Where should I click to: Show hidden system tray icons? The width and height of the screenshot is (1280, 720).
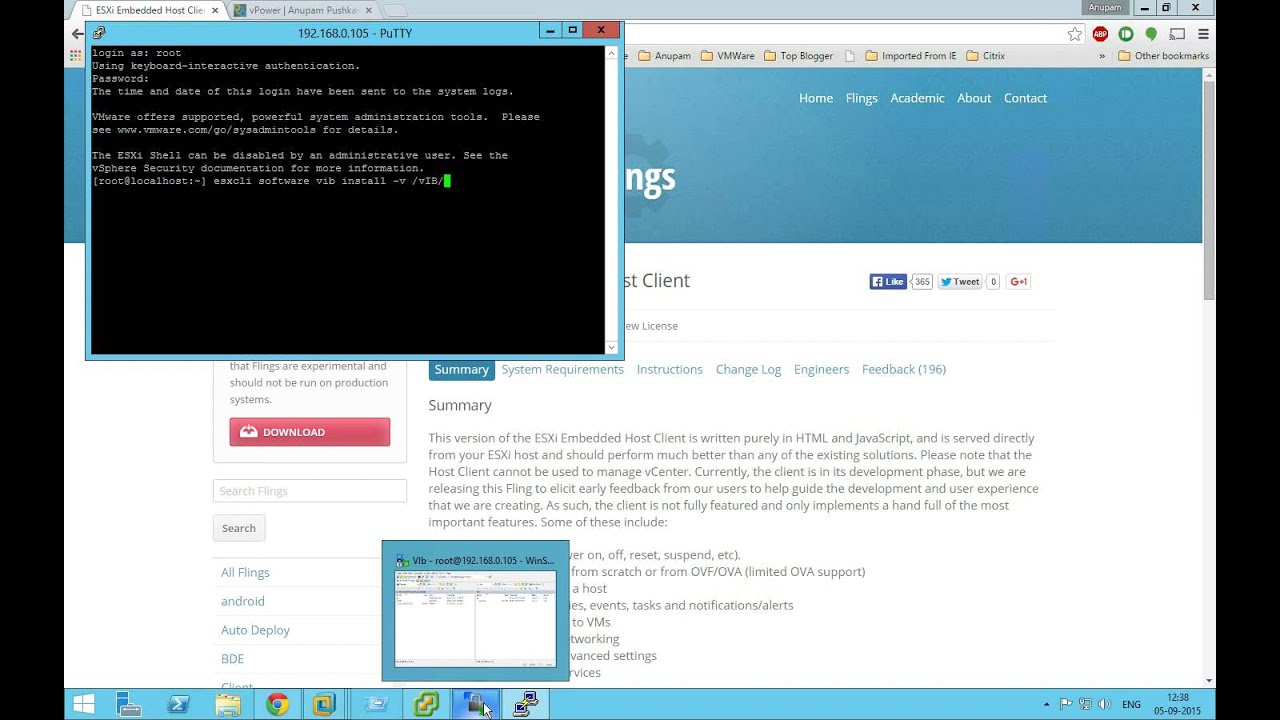[x=1047, y=705]
